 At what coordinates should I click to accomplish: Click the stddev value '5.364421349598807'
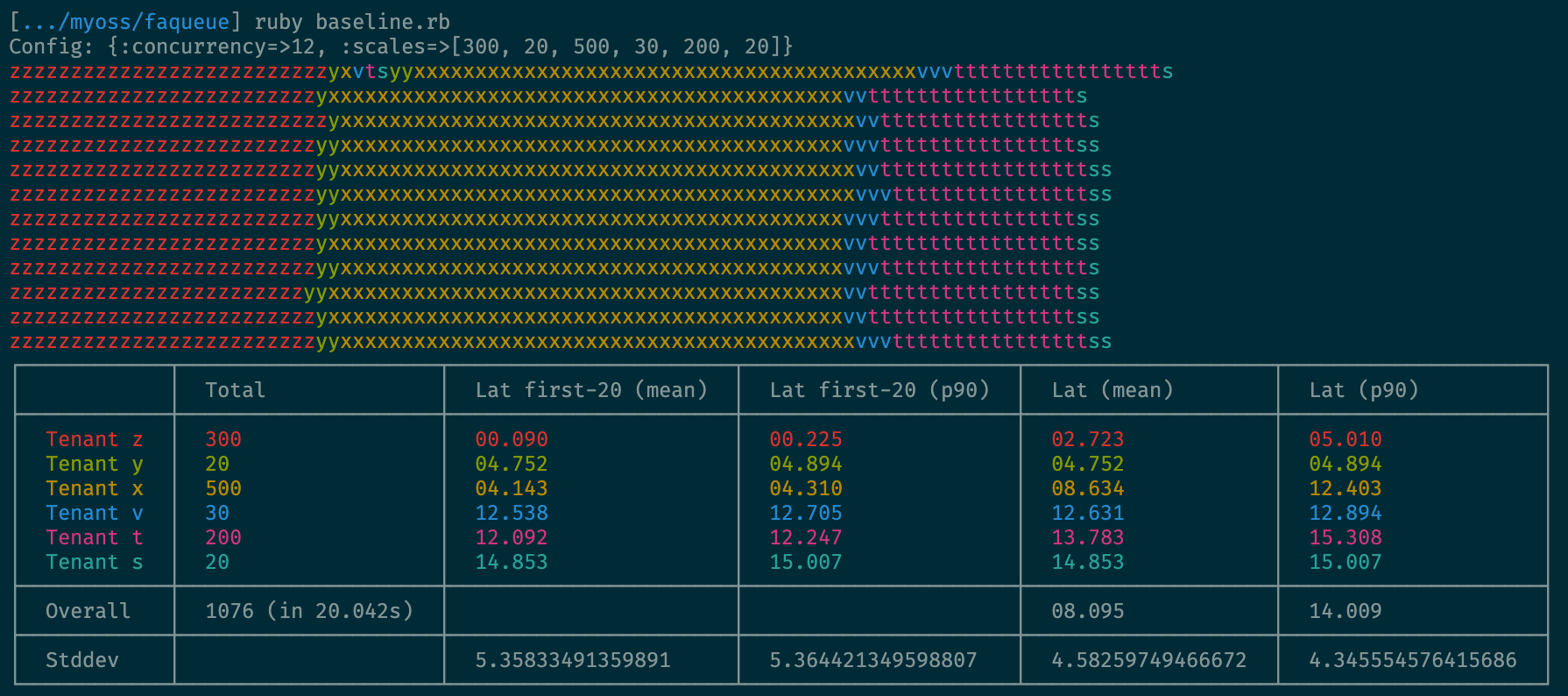coord(873,660)
